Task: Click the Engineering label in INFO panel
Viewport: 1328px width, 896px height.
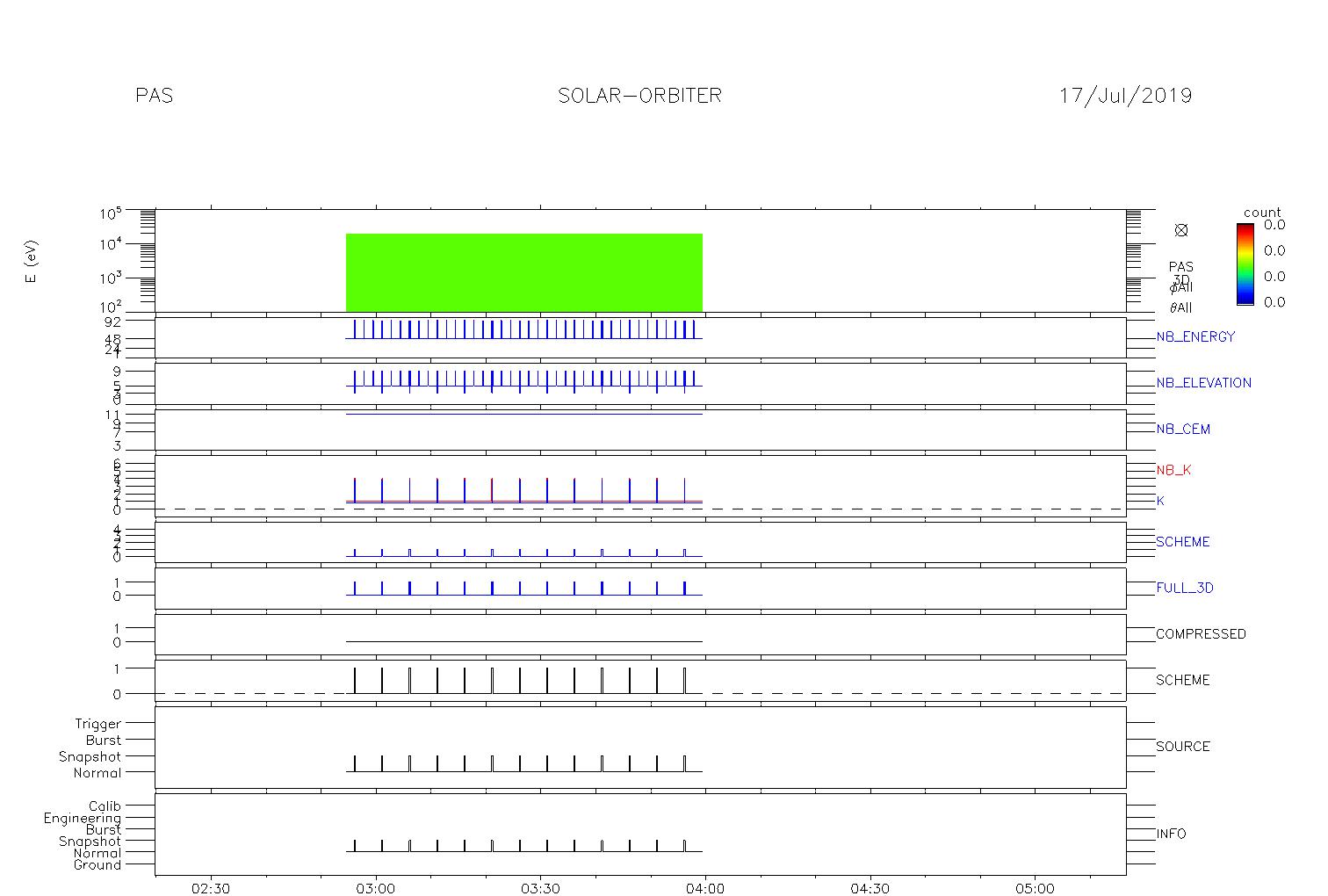Action: (83, 819)
